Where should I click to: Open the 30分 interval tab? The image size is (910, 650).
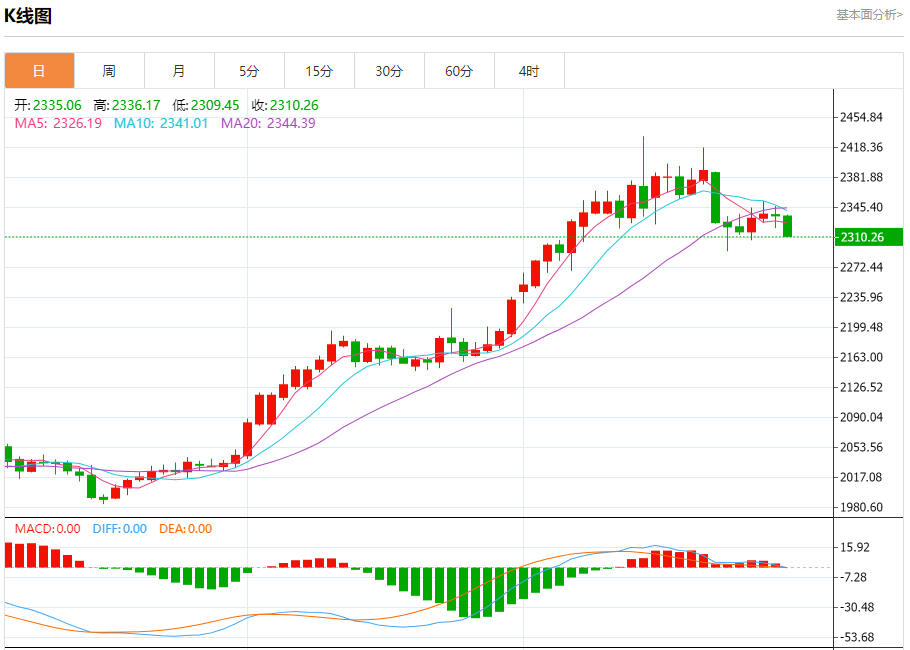(x=389, y=71)
